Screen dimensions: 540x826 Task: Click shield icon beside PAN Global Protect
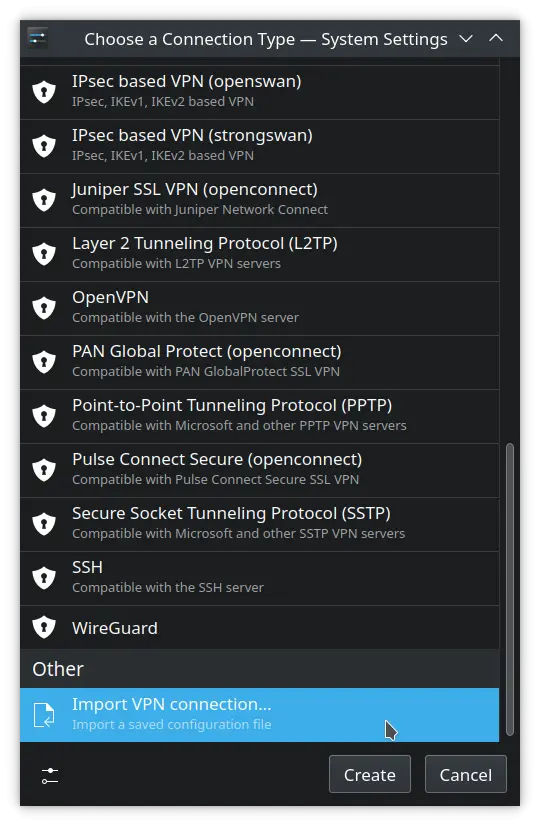(44, 362)
